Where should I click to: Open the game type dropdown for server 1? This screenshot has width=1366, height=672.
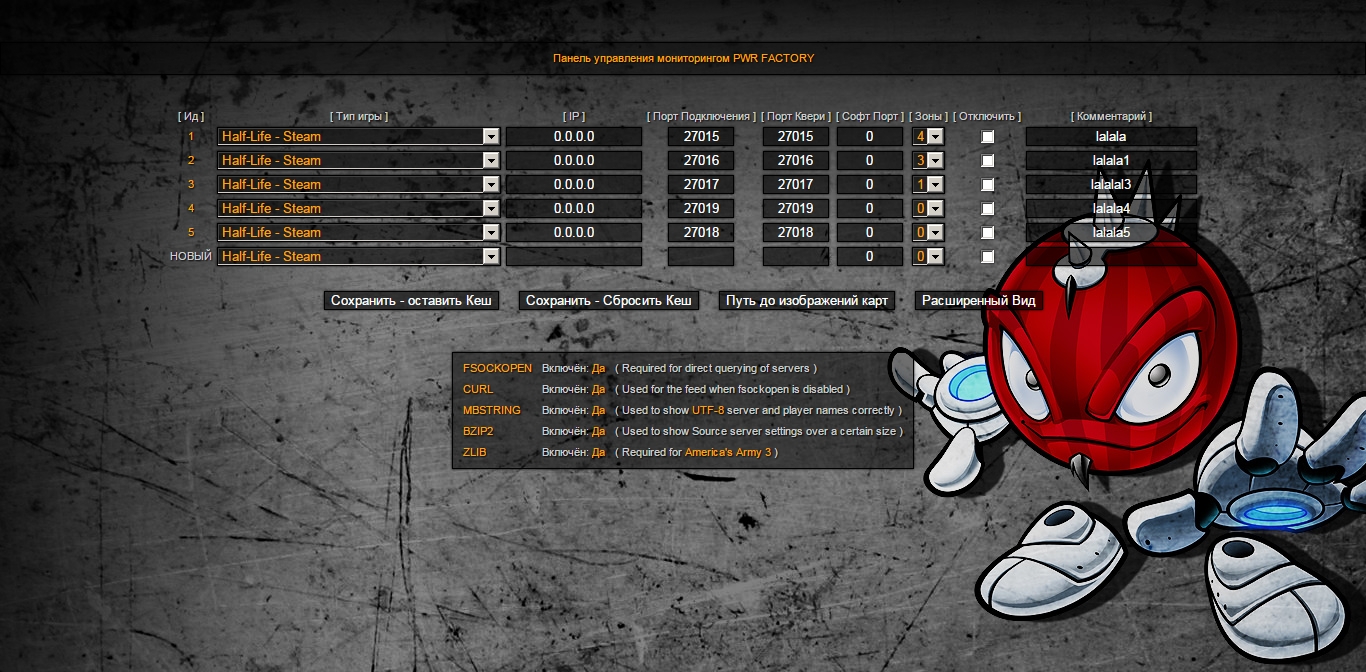point(358,137)
